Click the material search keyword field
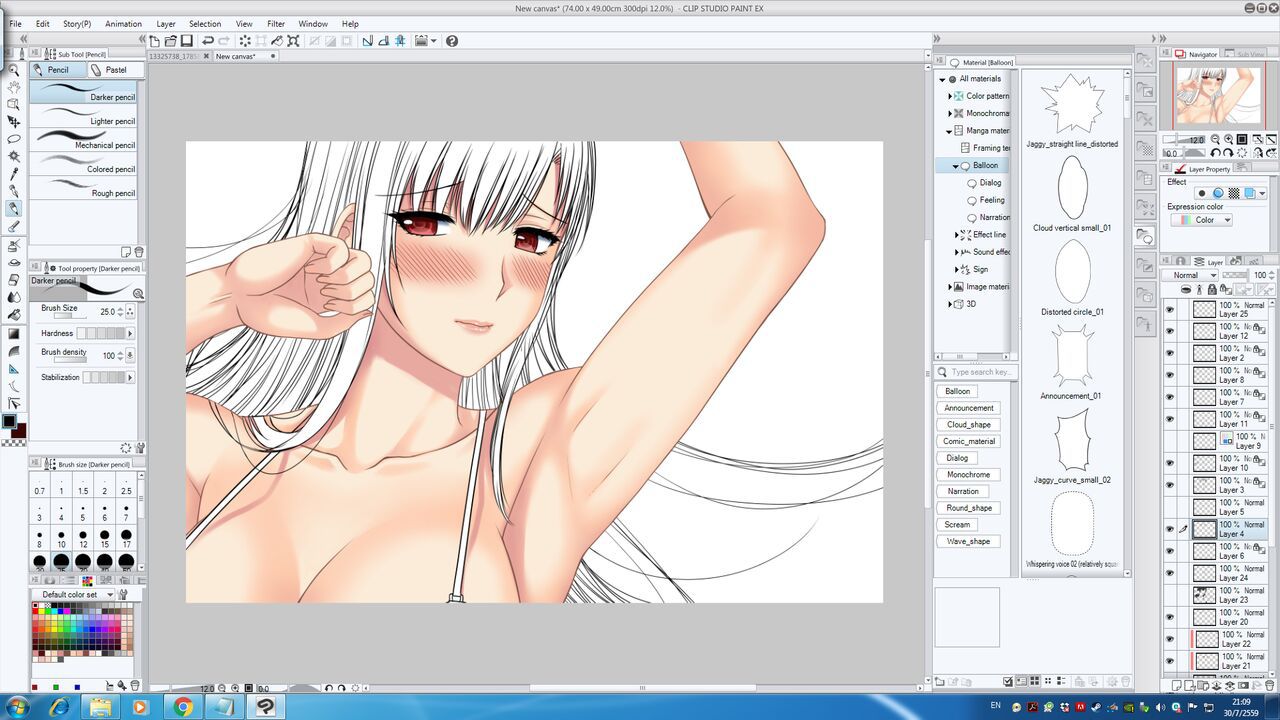The image size is (1280, 720). pyautogui.click(x=983, y=372)
